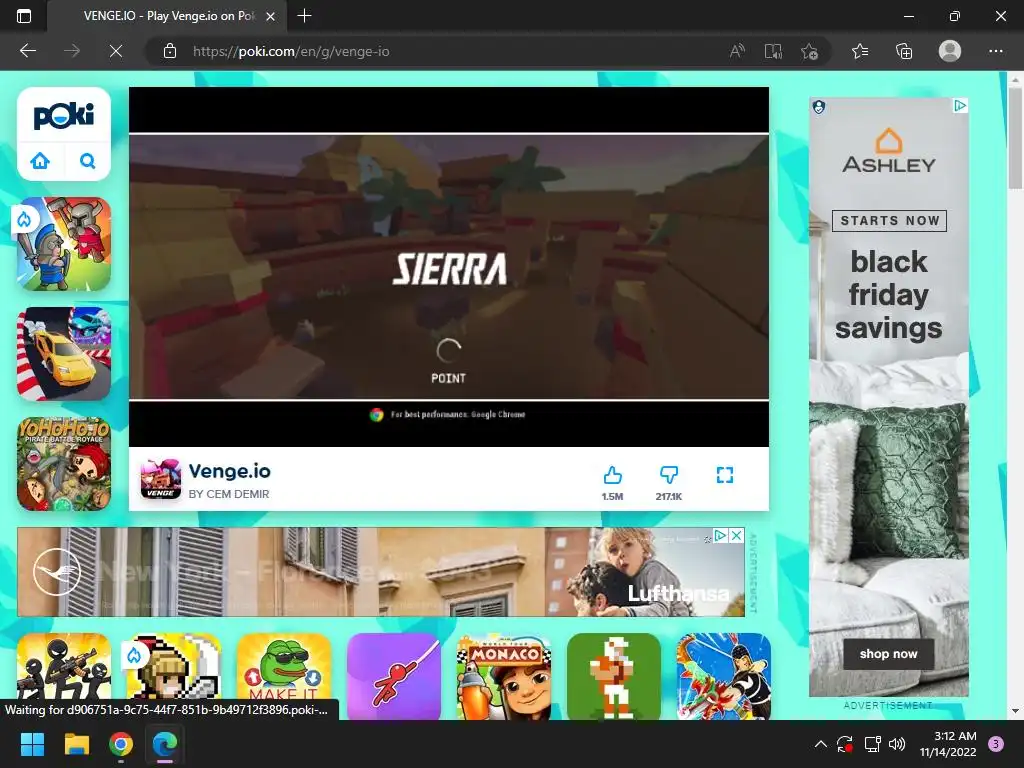Click shop now in the Ashley ad
1024x768 pixels.
click(888, 654)
